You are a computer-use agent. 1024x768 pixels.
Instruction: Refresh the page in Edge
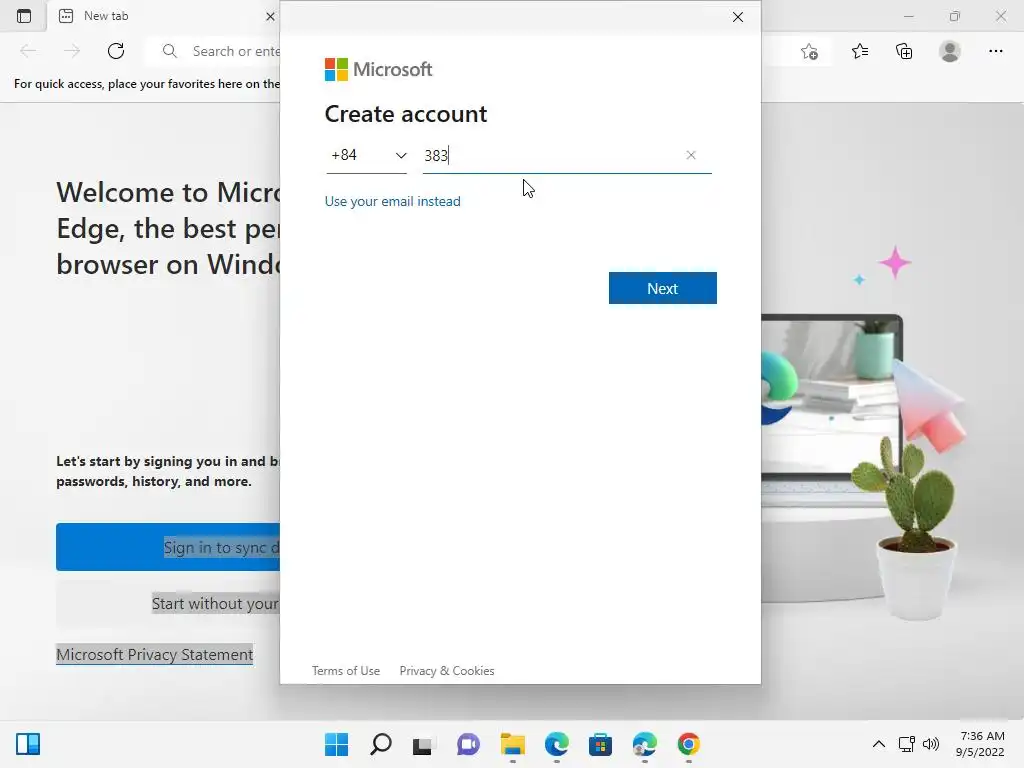[x=116, y=51]
